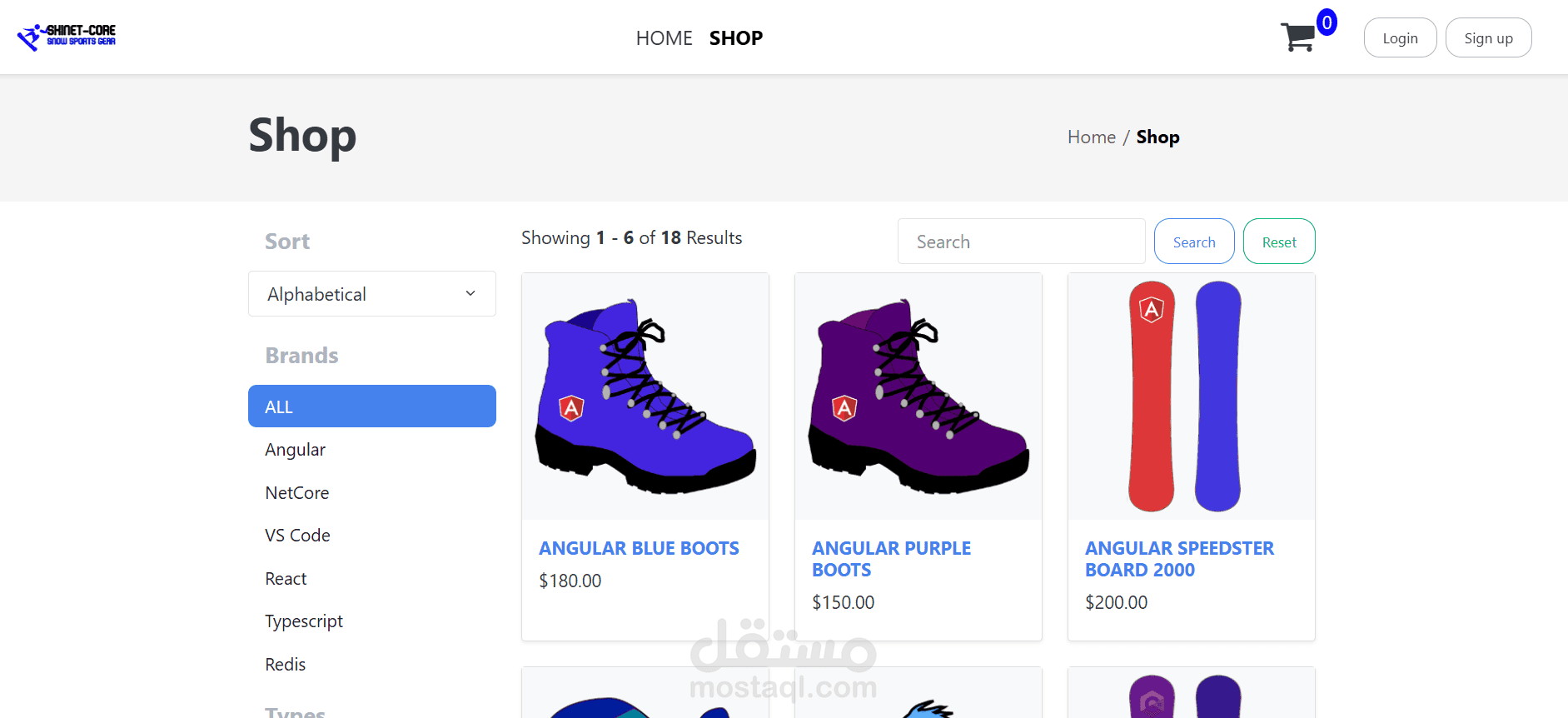Focus the Search text field
This screenshot has width=1568, height=718.
[x=1021, y=242]
